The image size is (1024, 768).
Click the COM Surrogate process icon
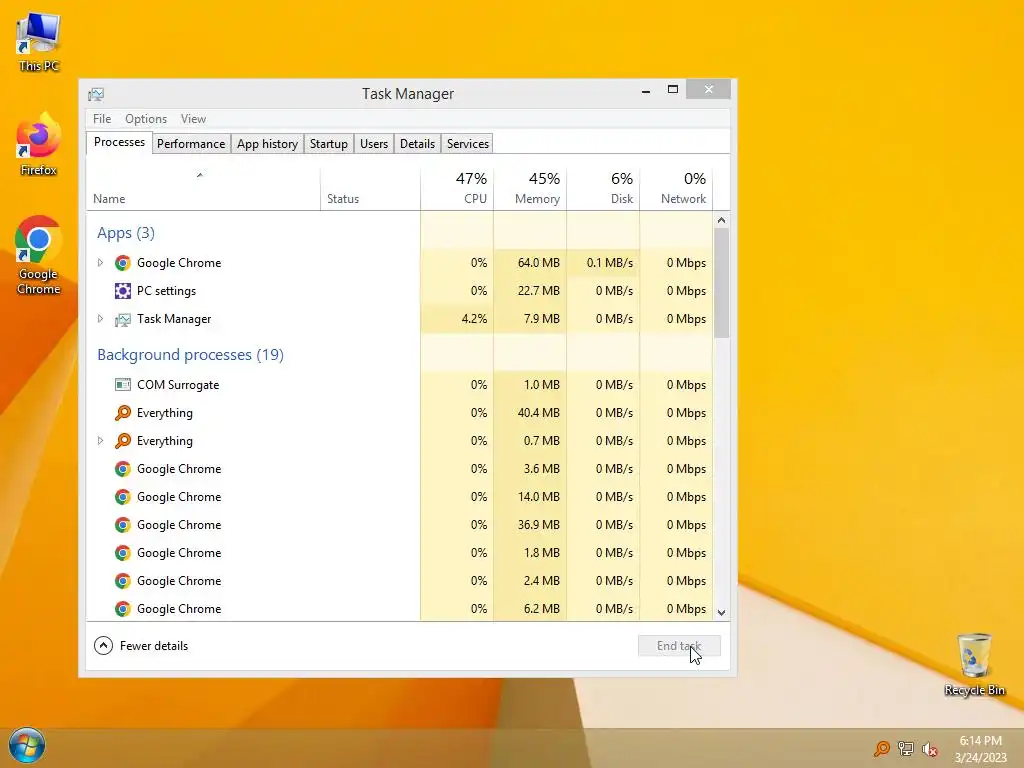click(x=122, y=385)
